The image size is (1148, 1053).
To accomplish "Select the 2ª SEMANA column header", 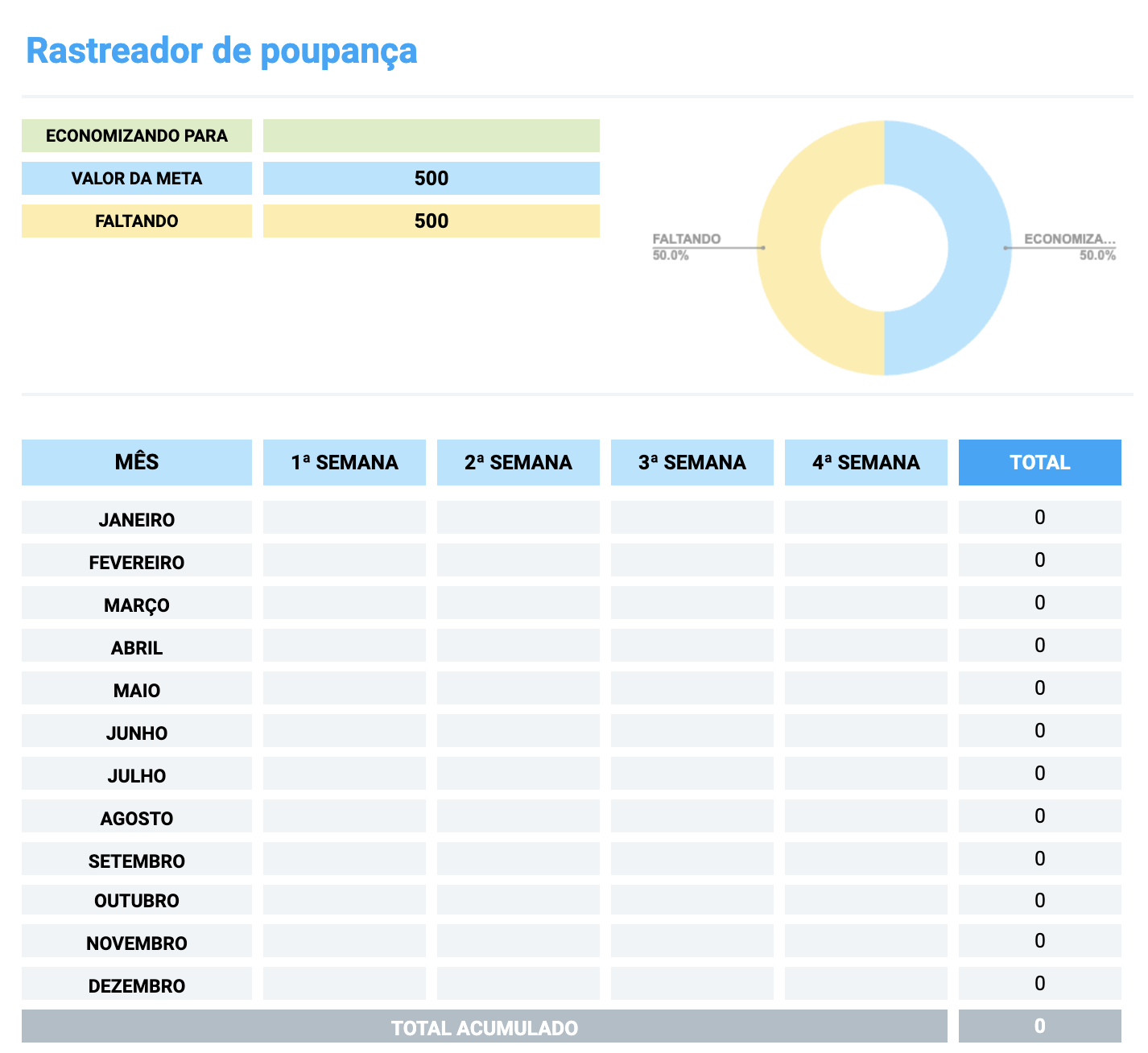I will (518, 462).
